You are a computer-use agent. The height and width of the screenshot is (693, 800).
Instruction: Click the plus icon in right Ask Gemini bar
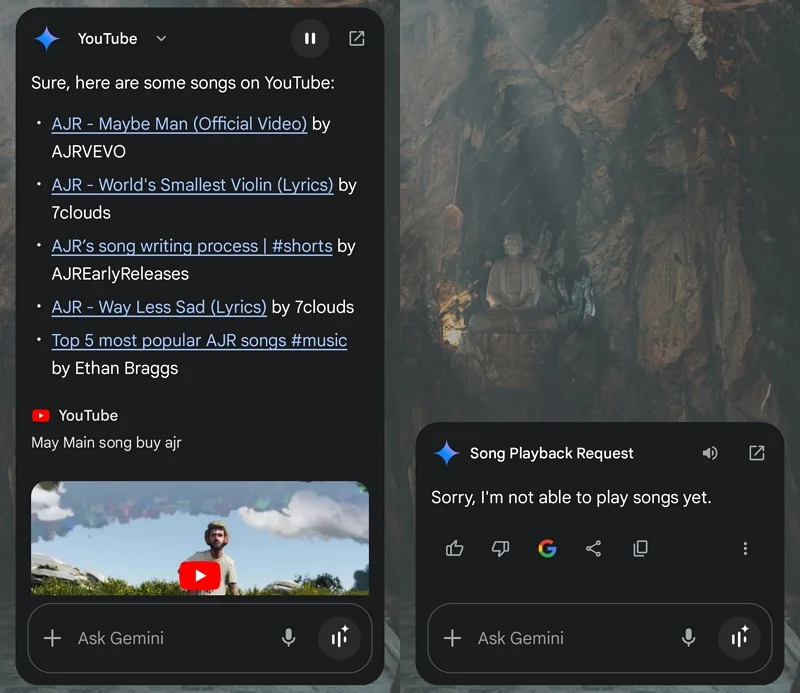(x=453, y=638)
